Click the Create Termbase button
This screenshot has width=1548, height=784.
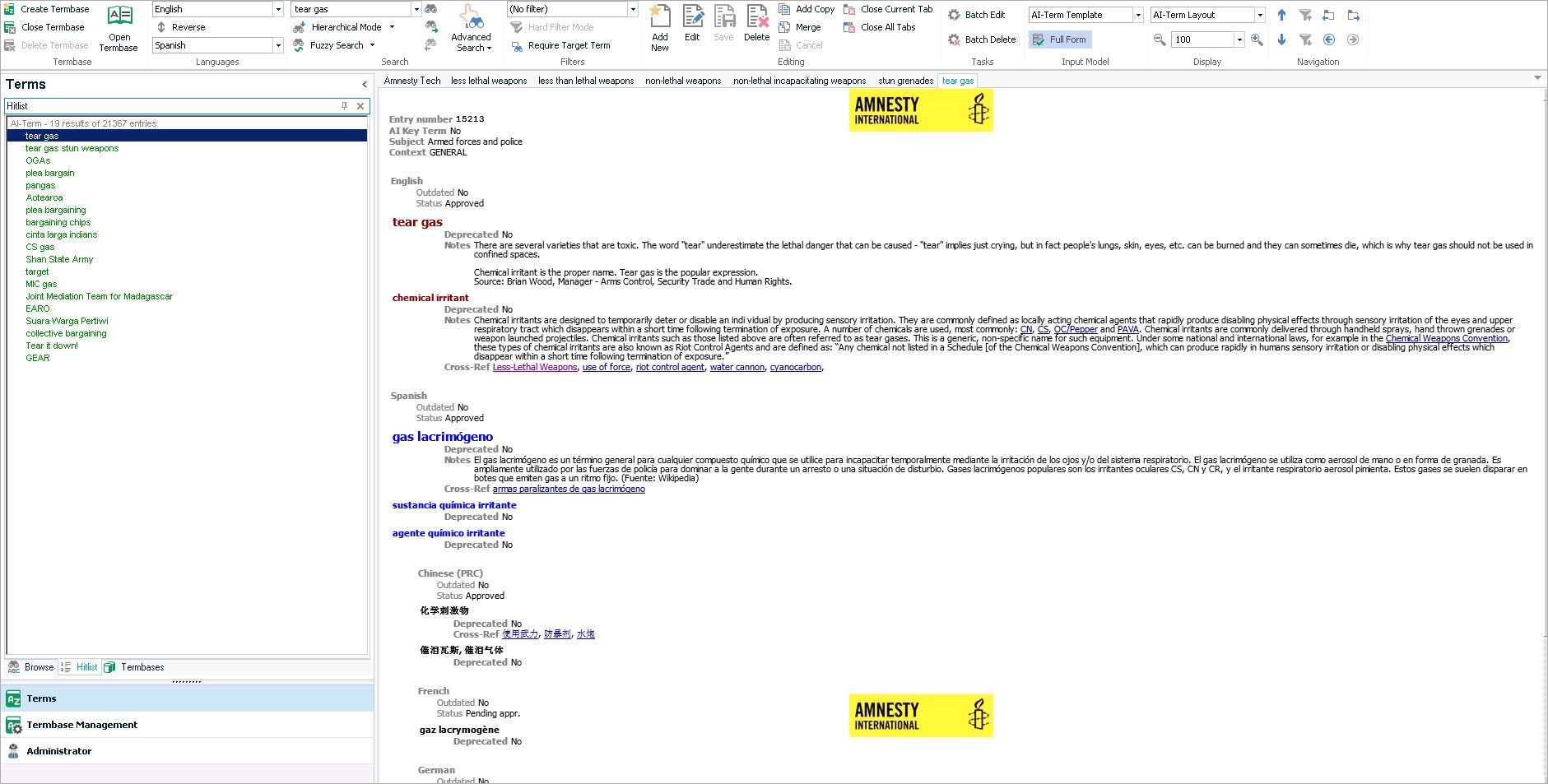point(47,9)
